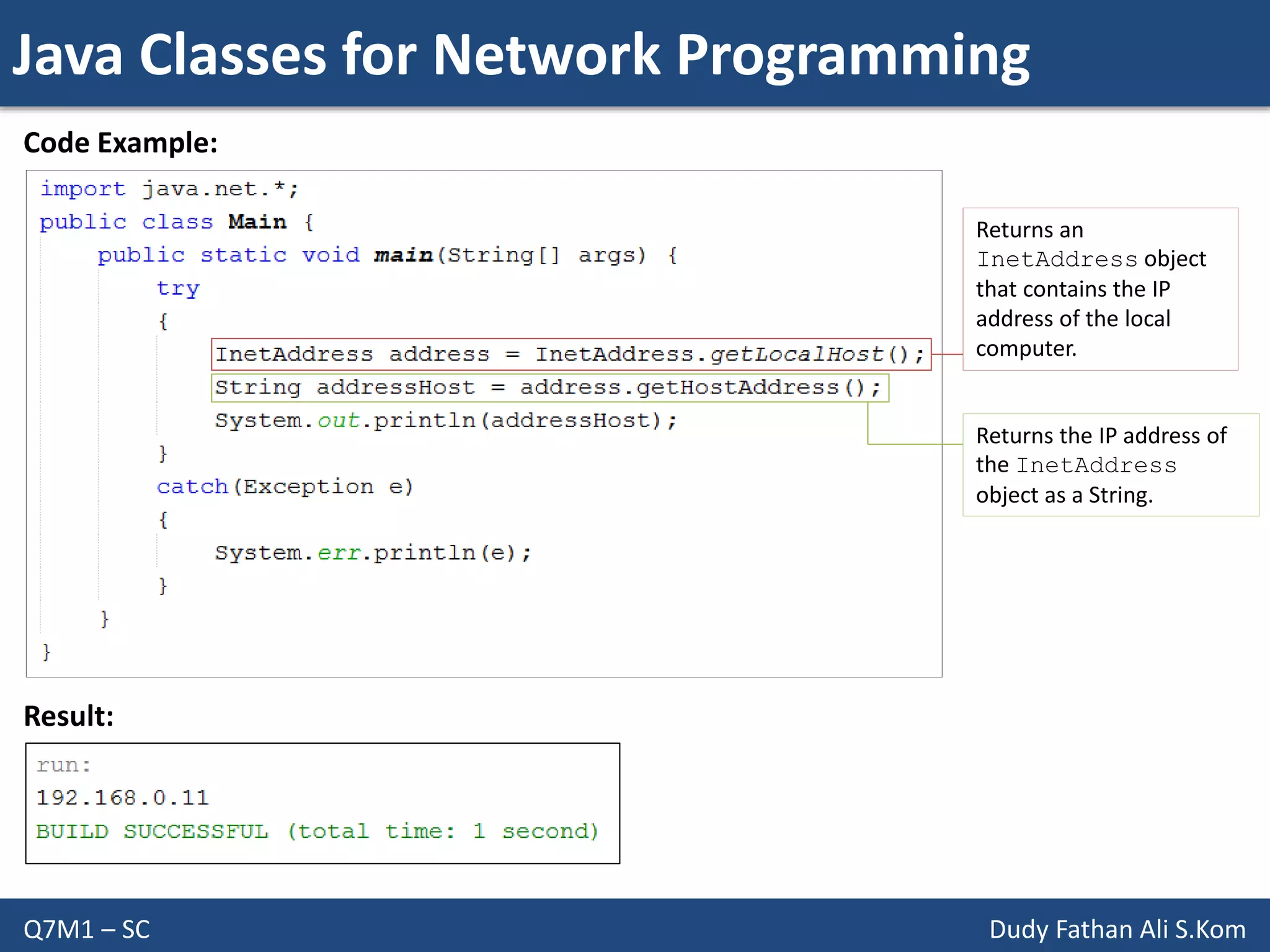
Task: Click the 'run:' output line
Action: pos(64,765)
